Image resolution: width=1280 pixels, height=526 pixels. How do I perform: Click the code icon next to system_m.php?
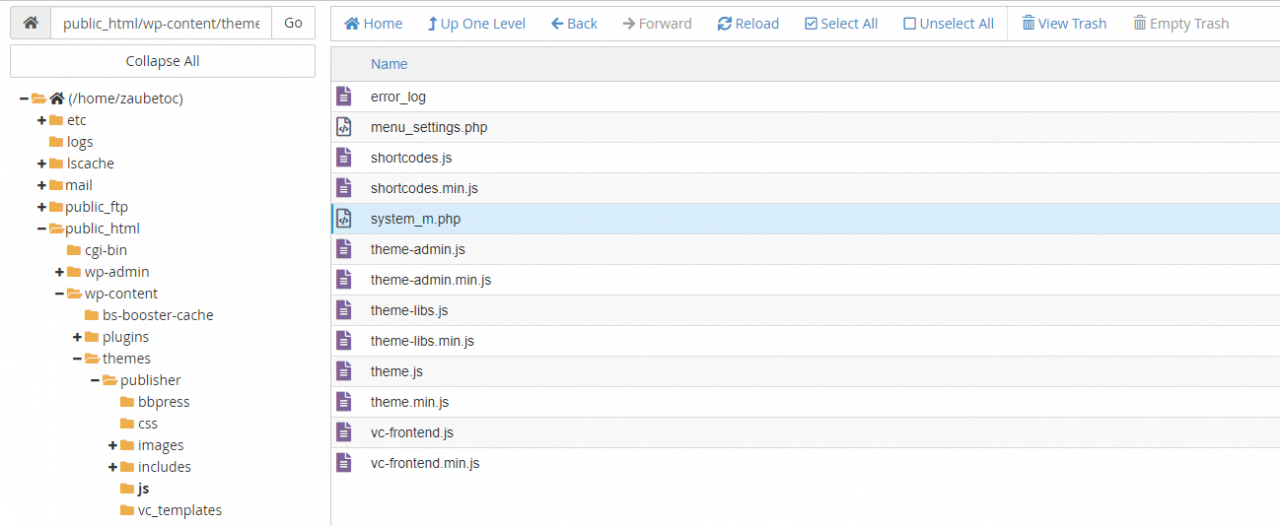tap(343, 219)
